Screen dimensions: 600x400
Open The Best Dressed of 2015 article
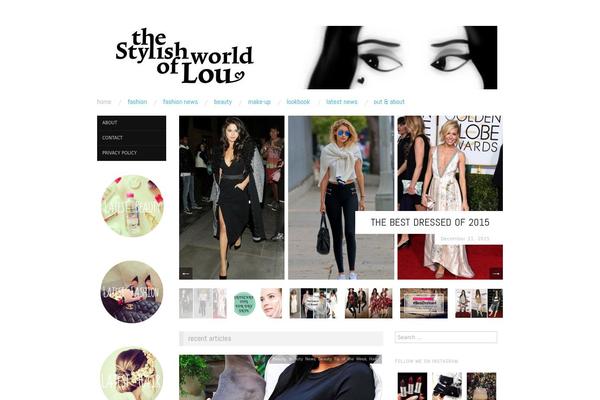tap(430, 222)
